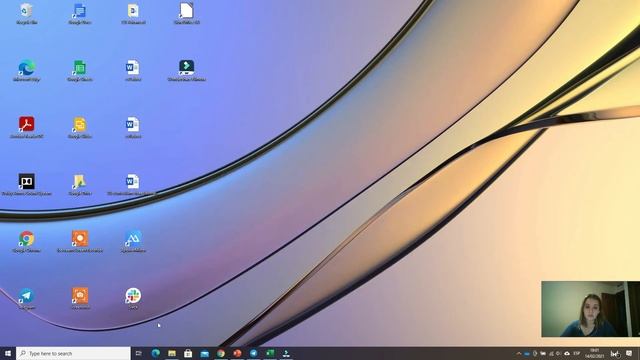Switch to Chrome on the taskbar
Viewport: 640px width, 360px height.
(221, 353)
